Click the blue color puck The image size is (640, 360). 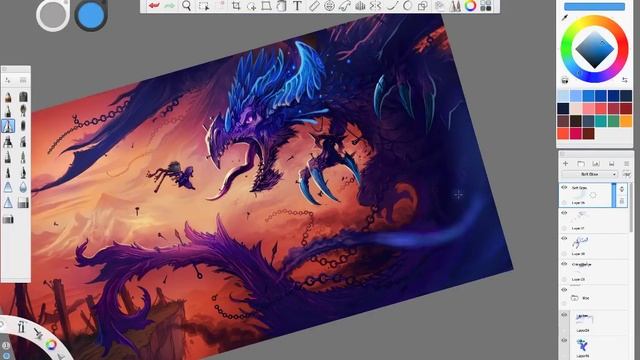91,15
